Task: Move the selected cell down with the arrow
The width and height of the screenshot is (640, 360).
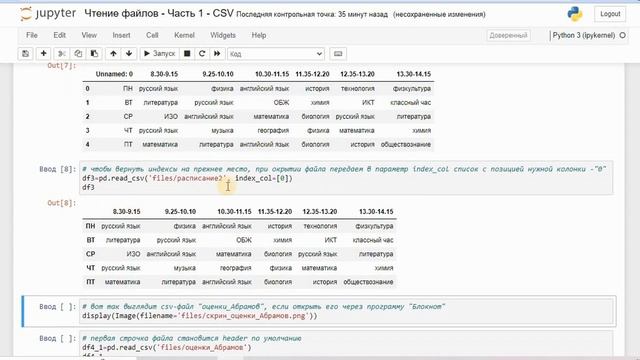Action: point(129,54)
